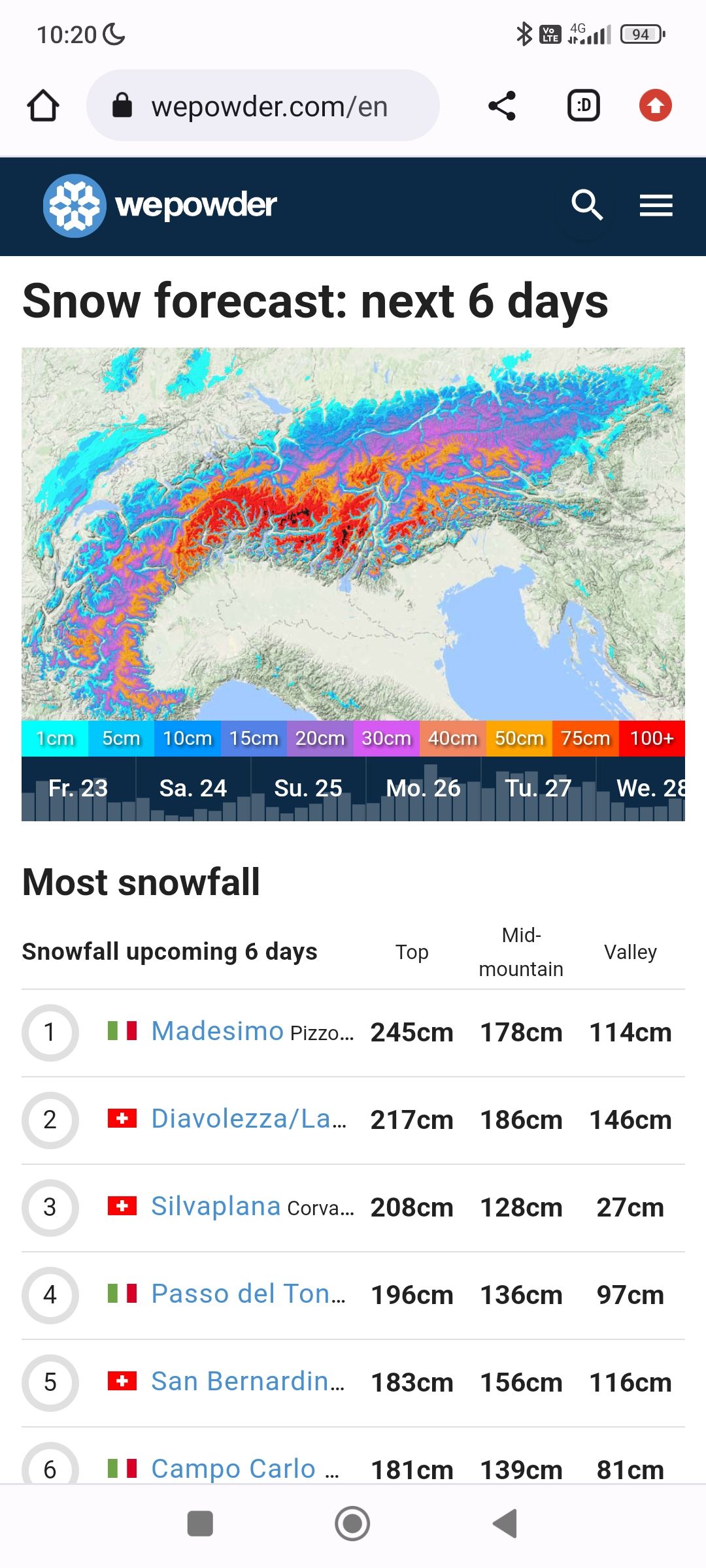
Task: Click the wepowder snowflake logo
Action: pyautogui.click(x=76, y=204)
